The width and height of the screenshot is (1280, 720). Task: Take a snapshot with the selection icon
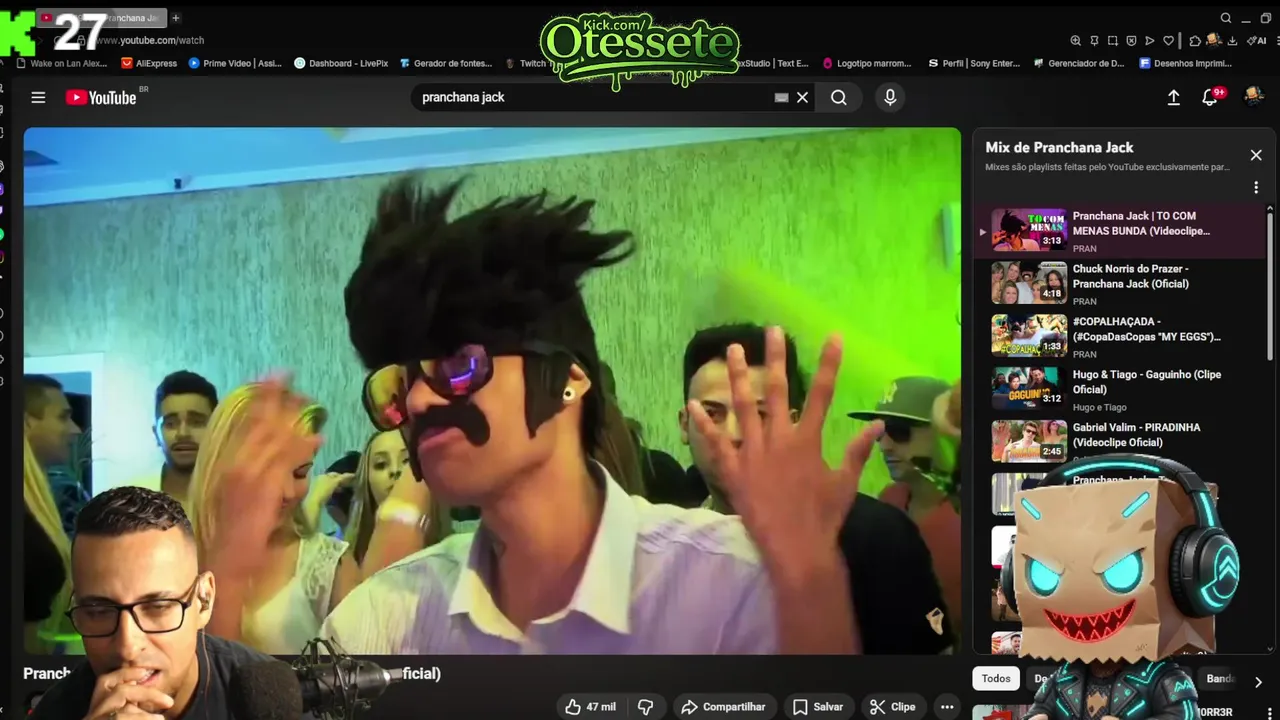click(x=1113, y=41)
